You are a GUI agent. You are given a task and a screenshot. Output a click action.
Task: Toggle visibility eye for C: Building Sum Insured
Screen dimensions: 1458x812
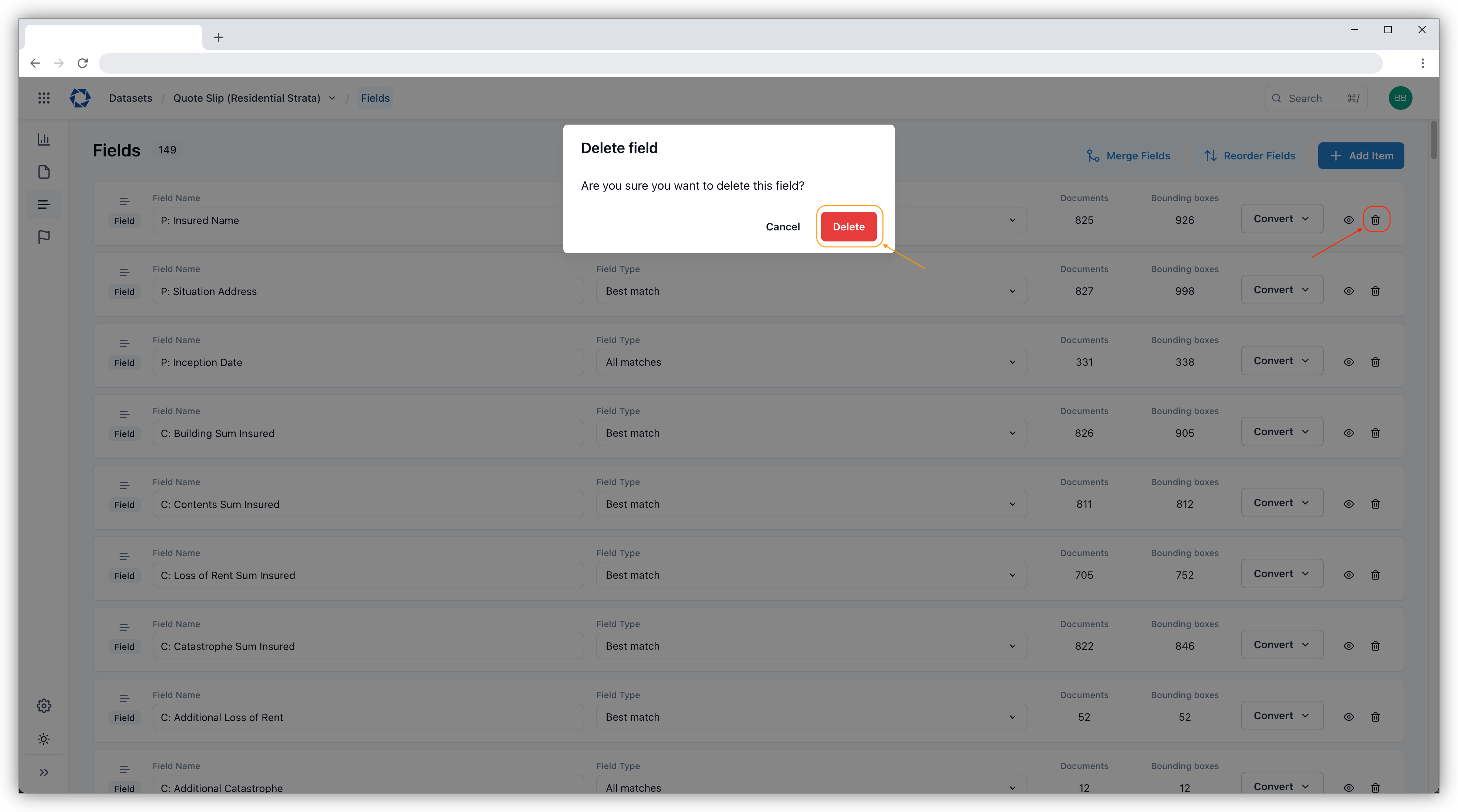[1349, 433]
